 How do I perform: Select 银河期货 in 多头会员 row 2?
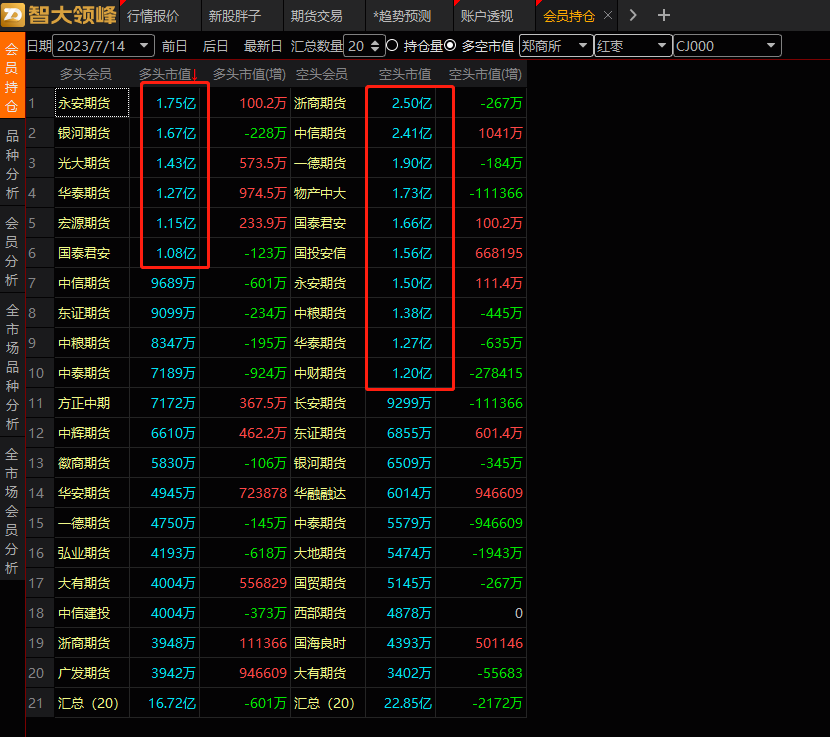92,133
